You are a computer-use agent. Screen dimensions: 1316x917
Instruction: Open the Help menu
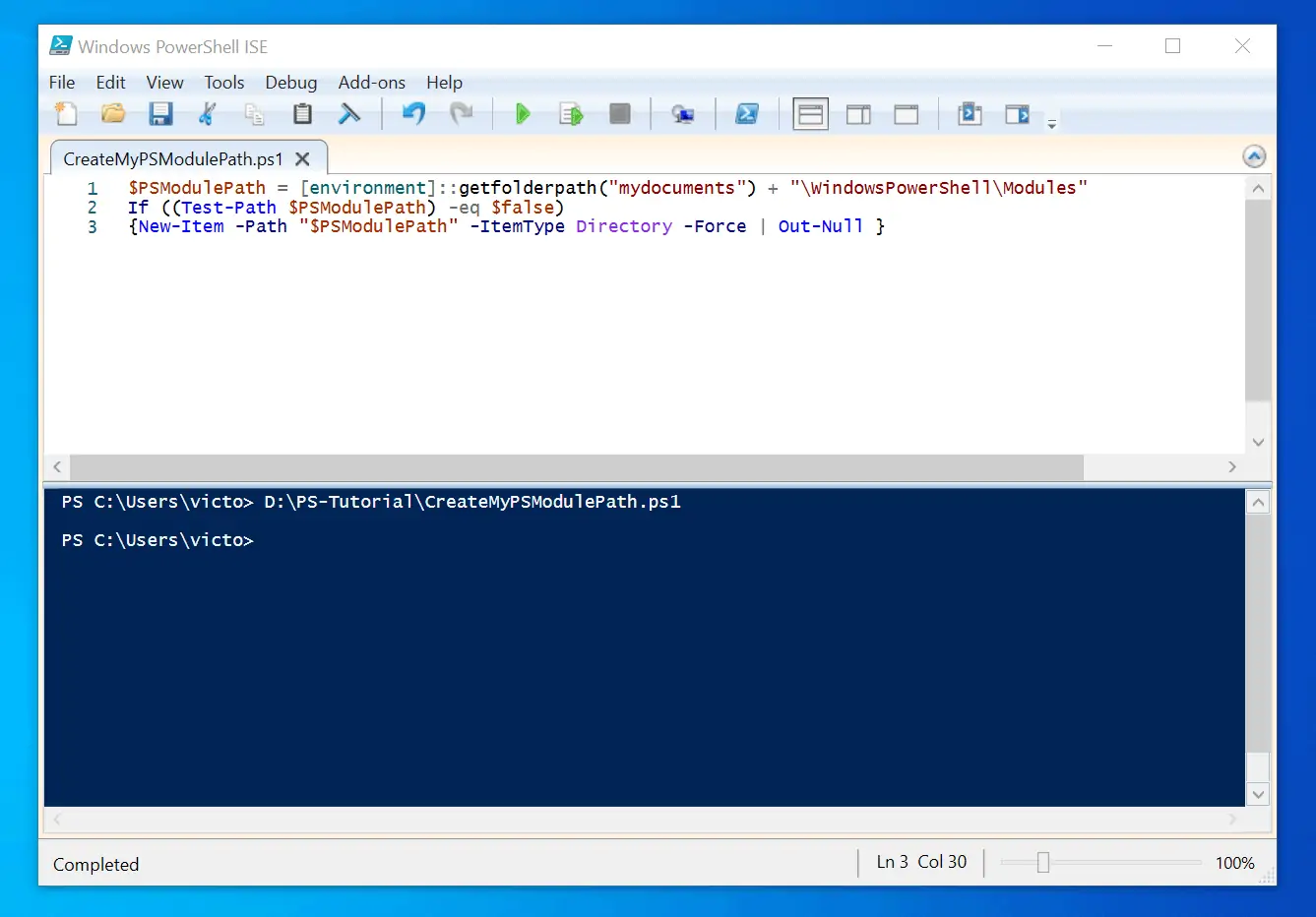(x=444, y=83)
